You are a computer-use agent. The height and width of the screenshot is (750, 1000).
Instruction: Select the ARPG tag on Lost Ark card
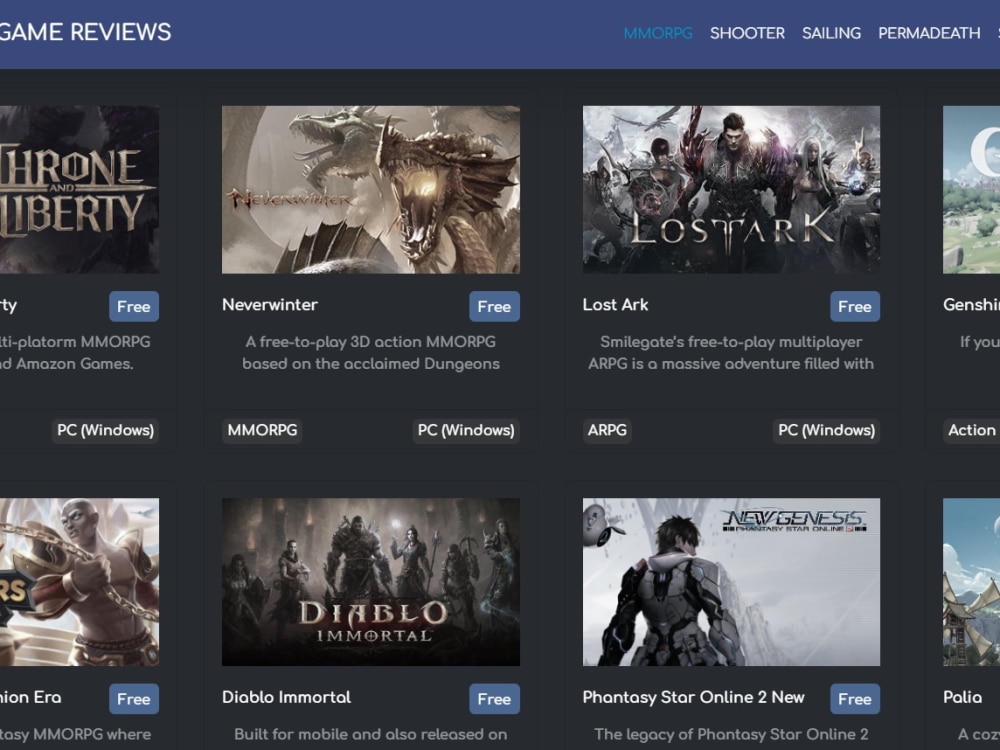point(607,430)
